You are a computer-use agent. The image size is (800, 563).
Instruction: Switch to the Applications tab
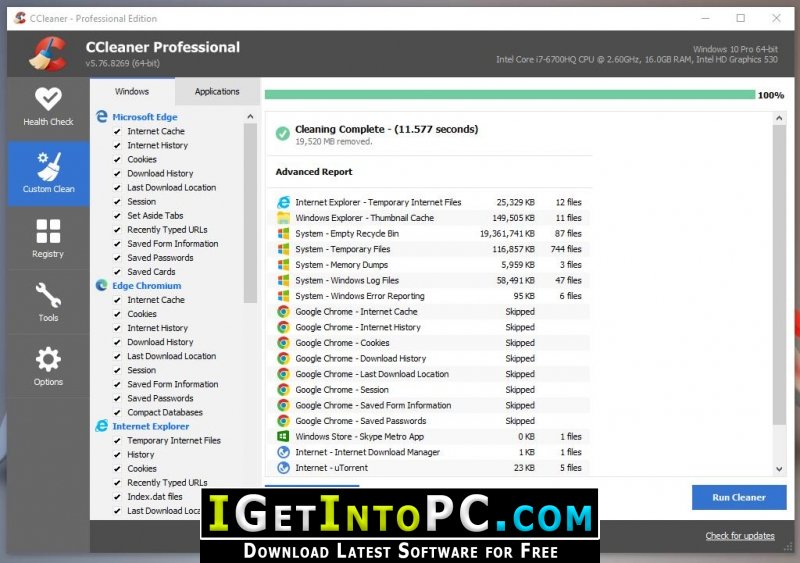click(217, 91)
